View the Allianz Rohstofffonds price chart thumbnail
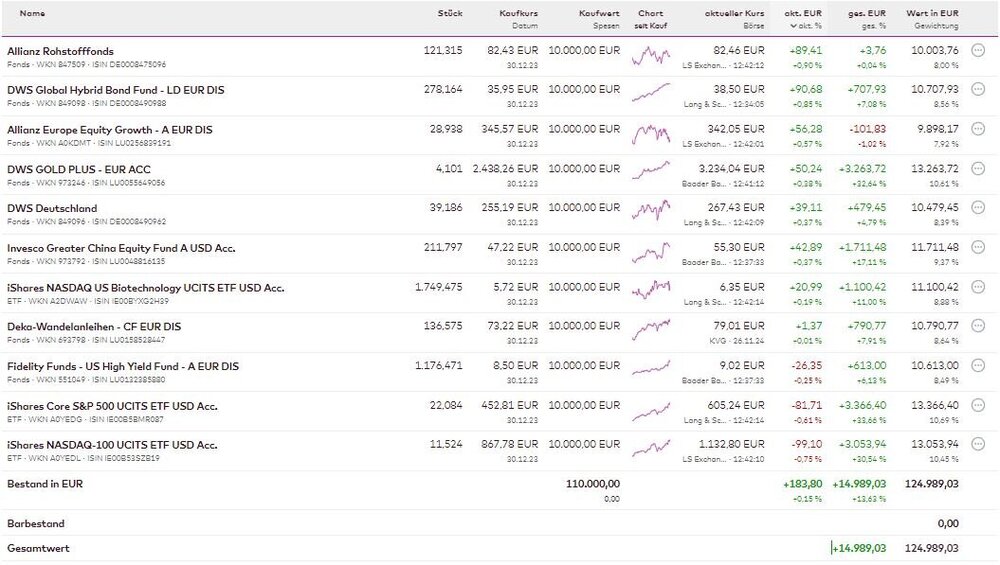Image resolution: width=1000 pixels, height=565 pixels. [x=651, y=56]
